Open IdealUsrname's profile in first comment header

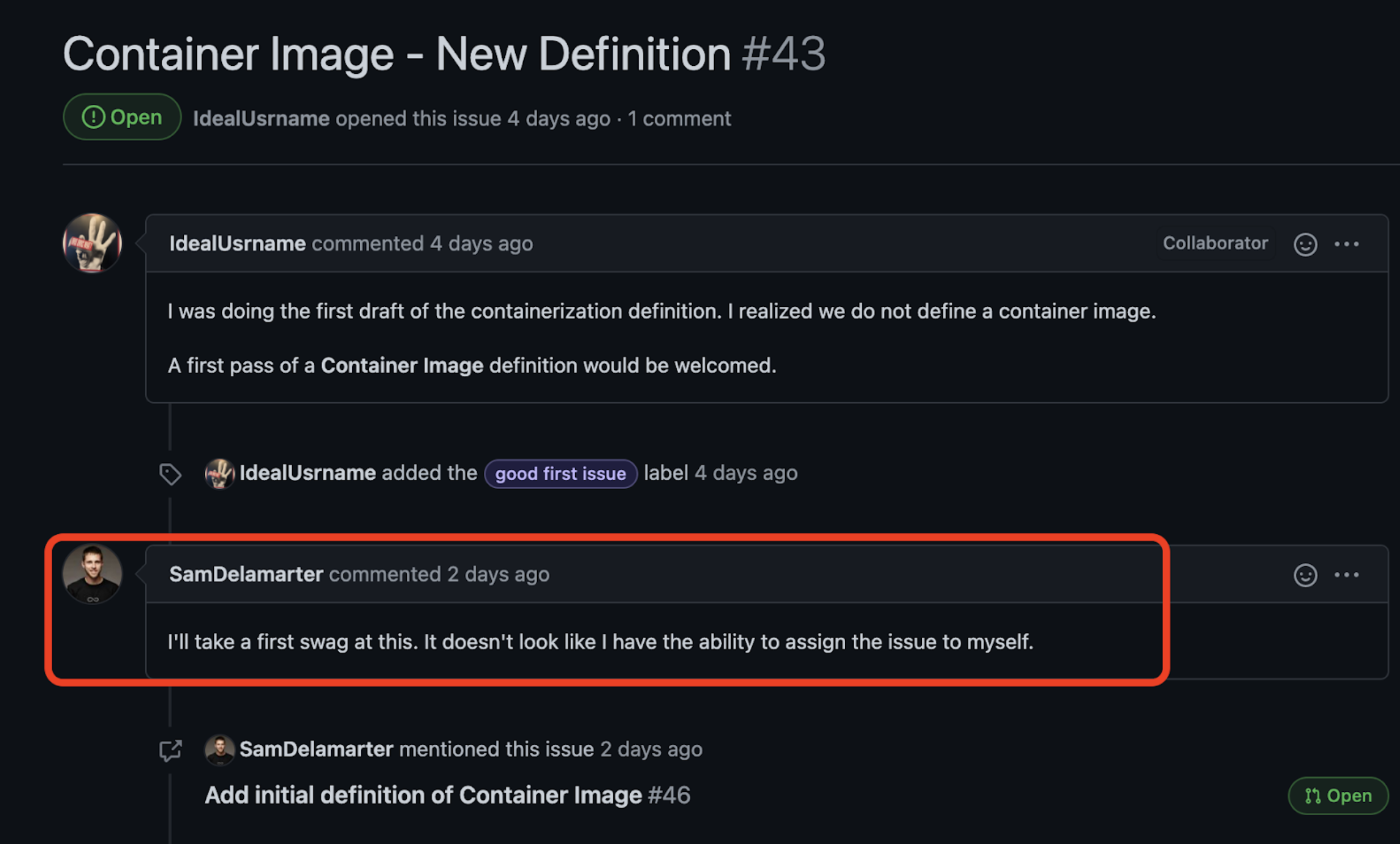click(238, 244)
